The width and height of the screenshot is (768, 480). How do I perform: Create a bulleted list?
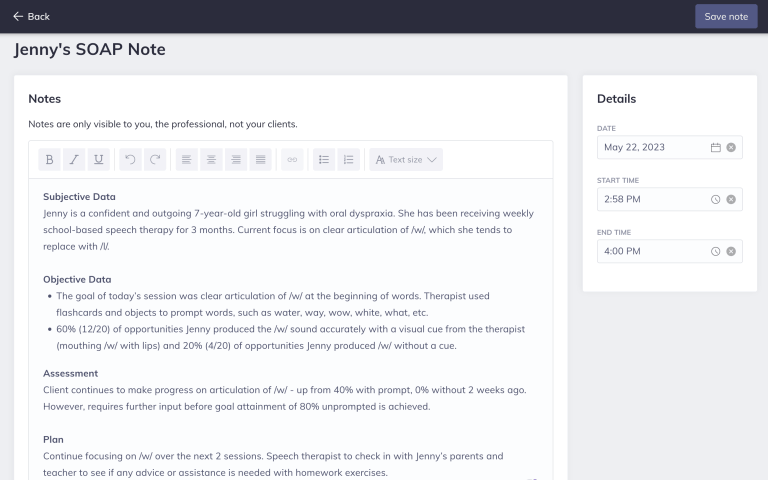324,160
